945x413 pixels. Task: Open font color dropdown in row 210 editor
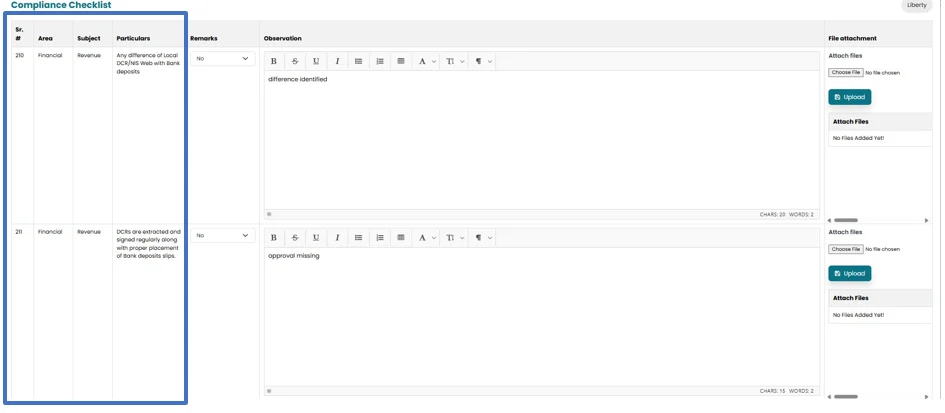[426, 61]
